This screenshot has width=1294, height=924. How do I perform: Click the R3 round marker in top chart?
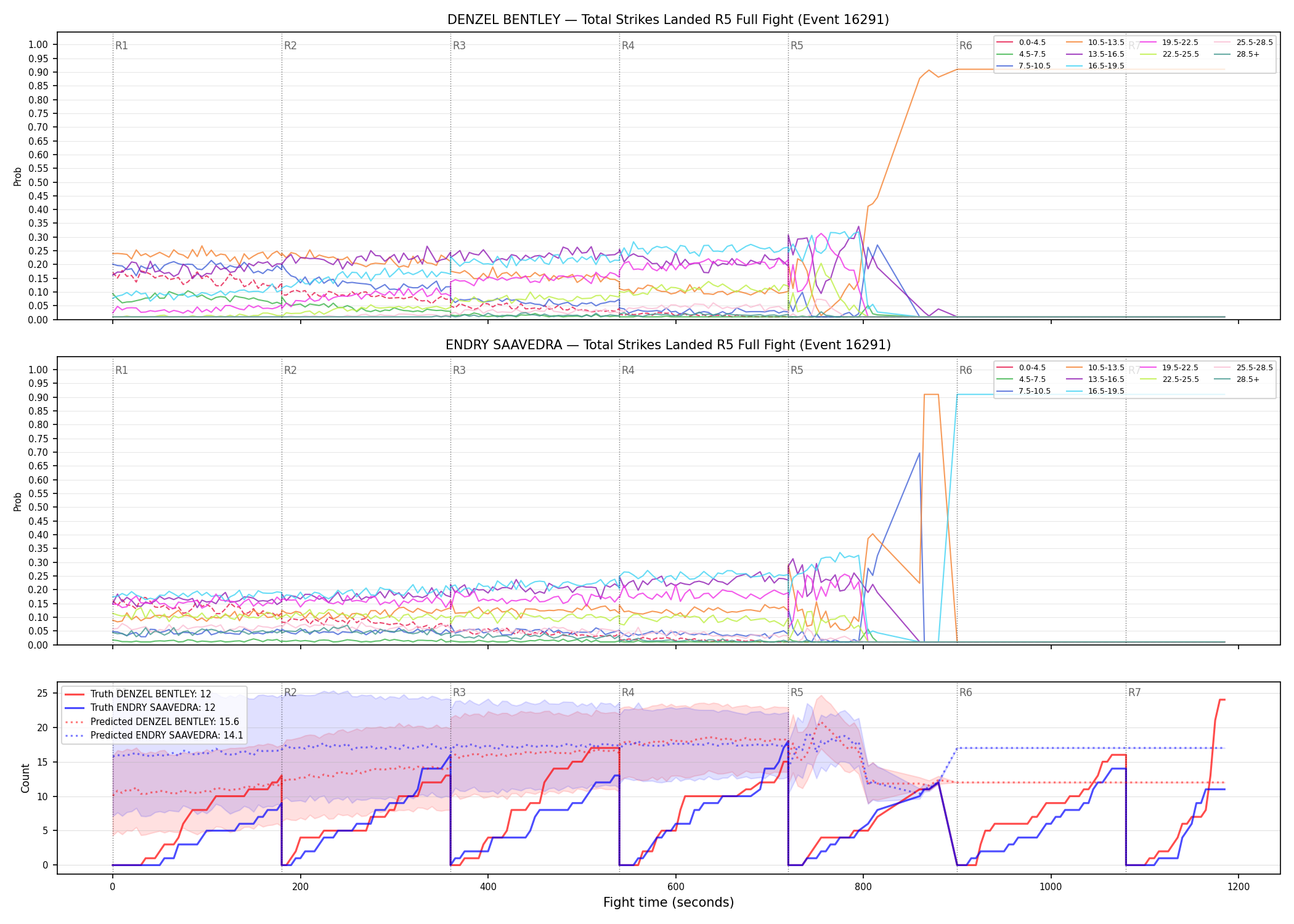(x=459, y=46)
